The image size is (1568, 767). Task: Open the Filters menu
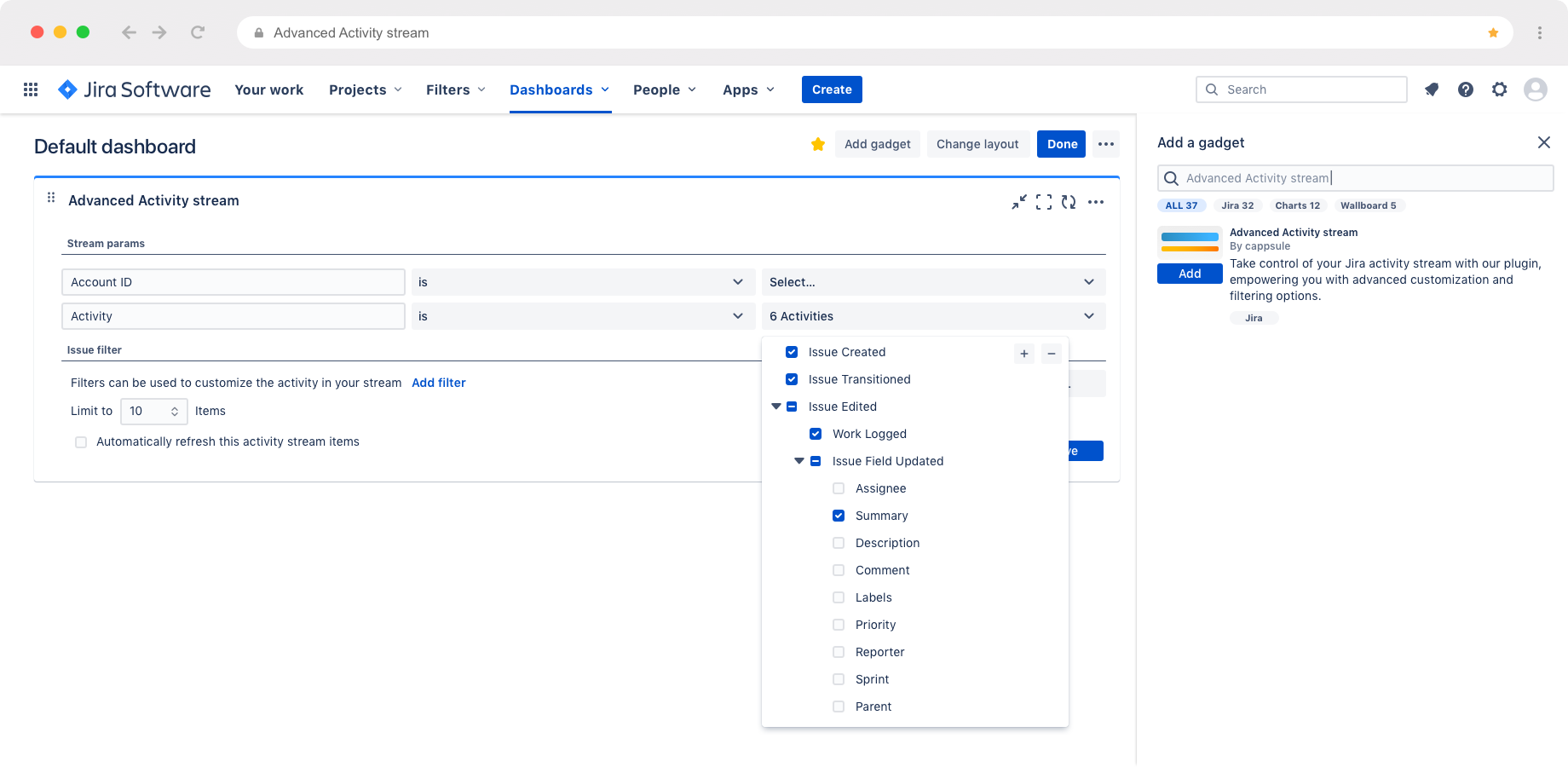456,89
